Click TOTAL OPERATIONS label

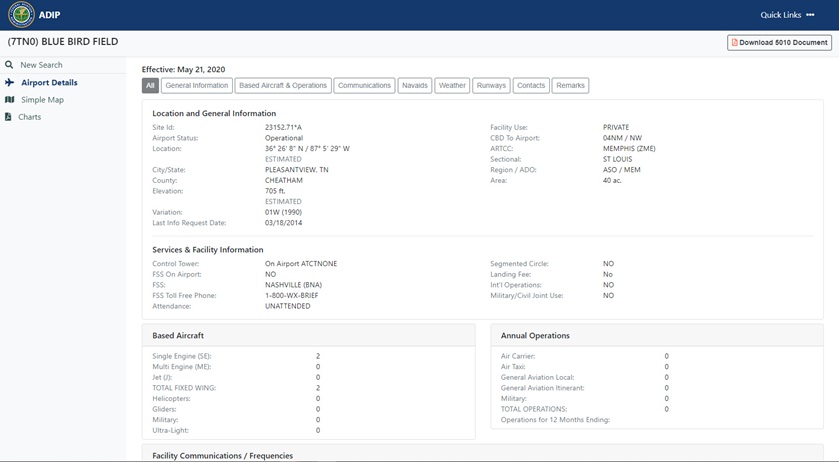(x=534, y=409)
